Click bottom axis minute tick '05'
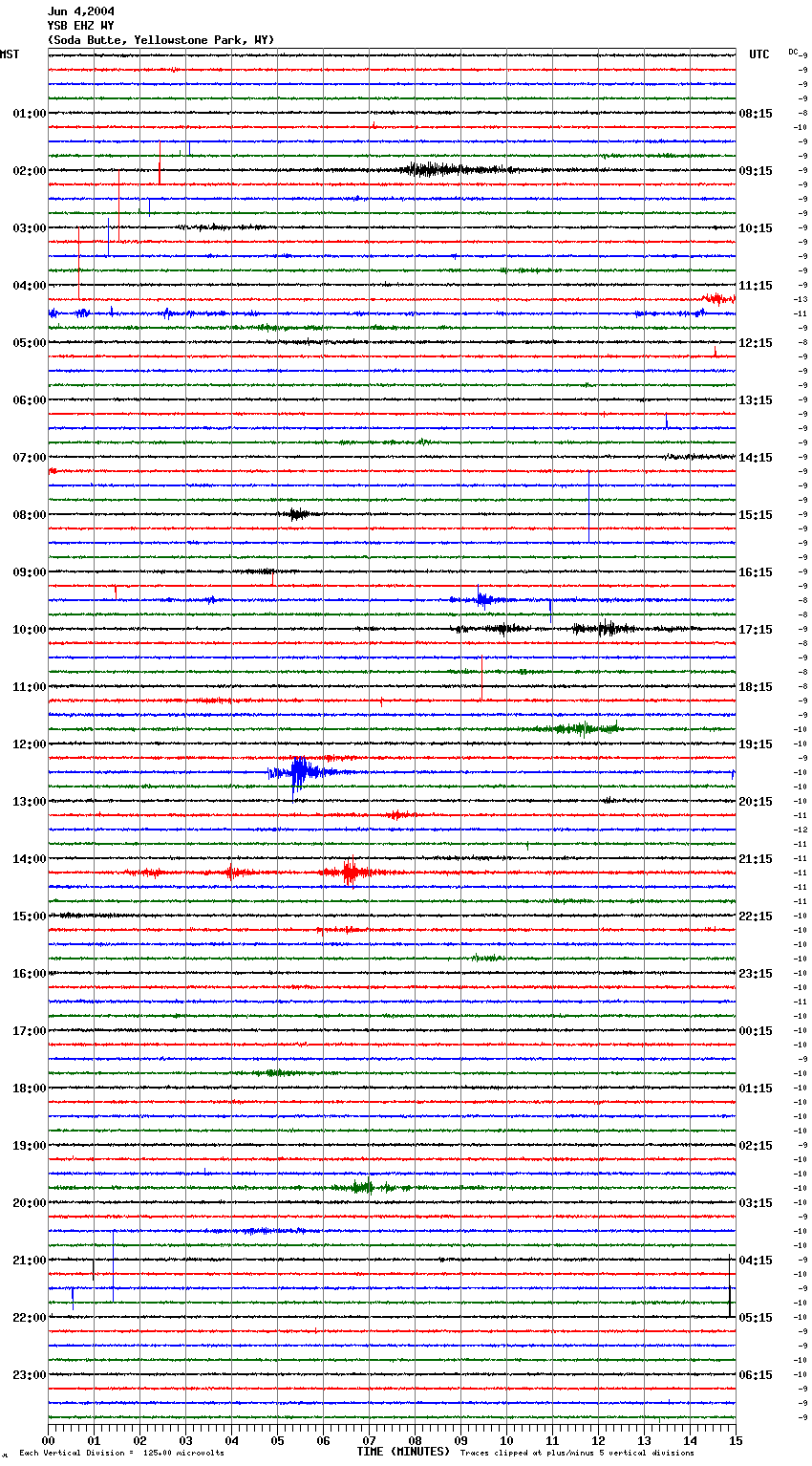812x1466 pixels. tap(277, 1441)
